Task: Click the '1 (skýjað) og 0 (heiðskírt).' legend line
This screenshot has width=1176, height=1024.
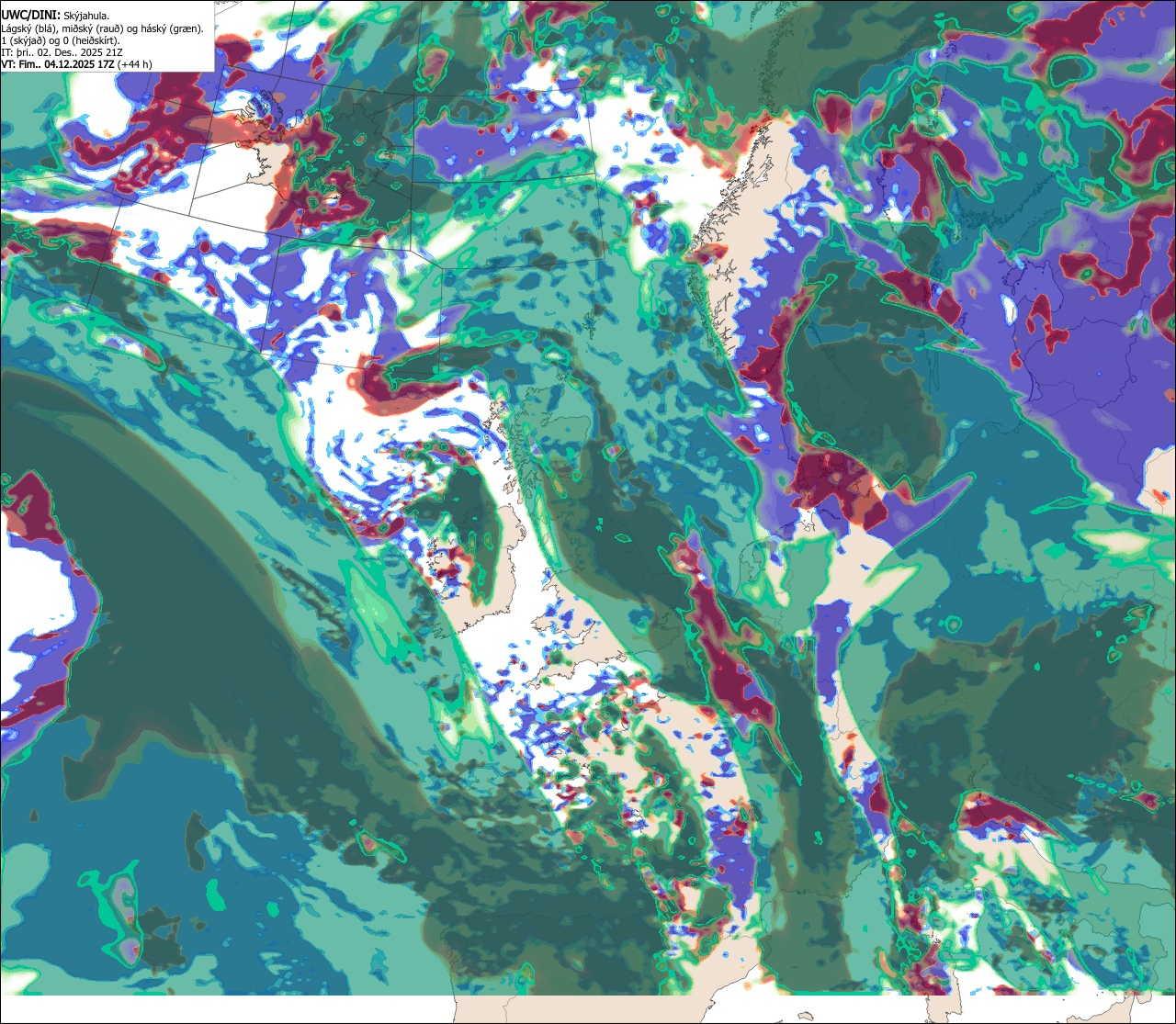Action: [61, 40]
